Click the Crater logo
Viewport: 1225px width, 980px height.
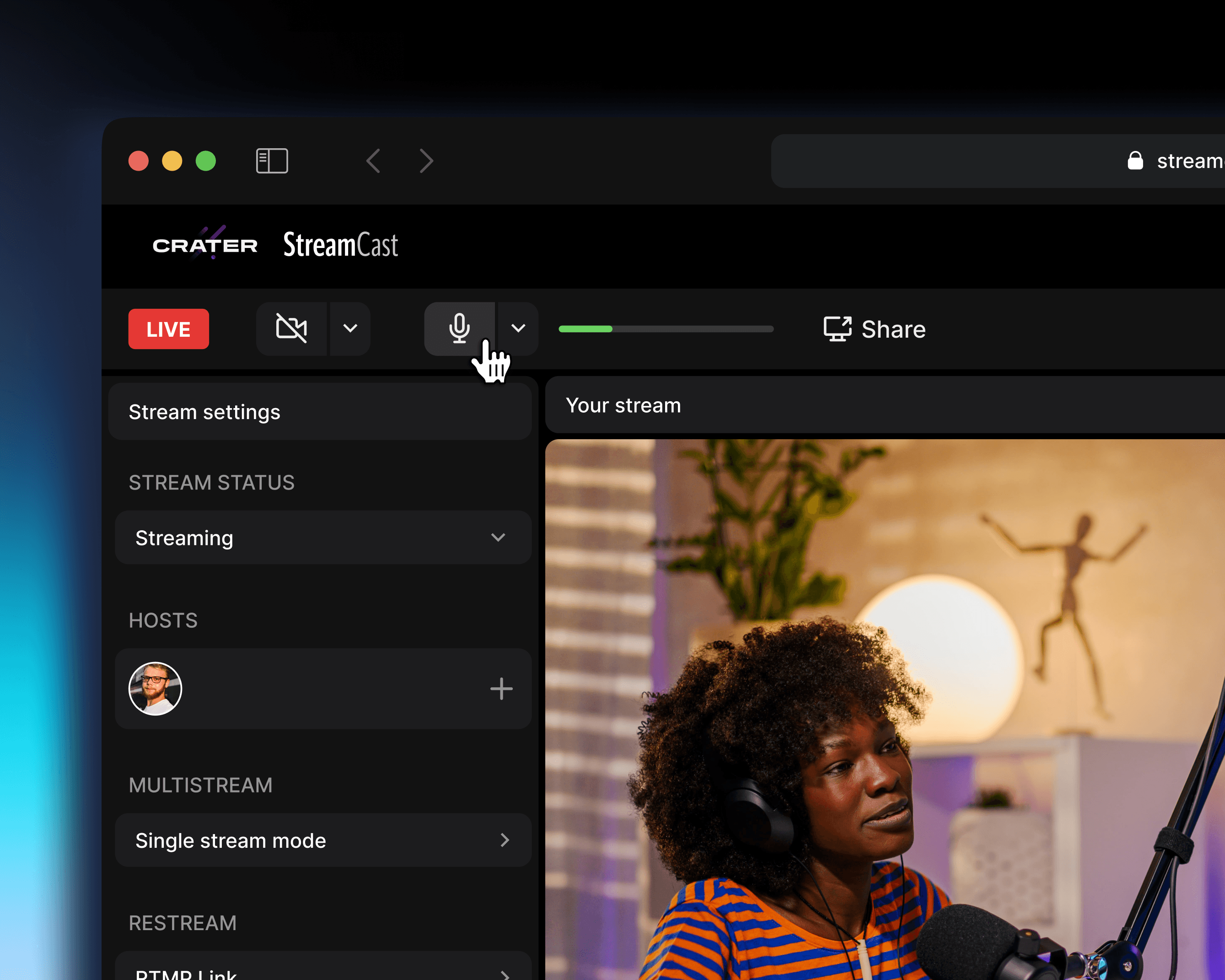point(205,243)
